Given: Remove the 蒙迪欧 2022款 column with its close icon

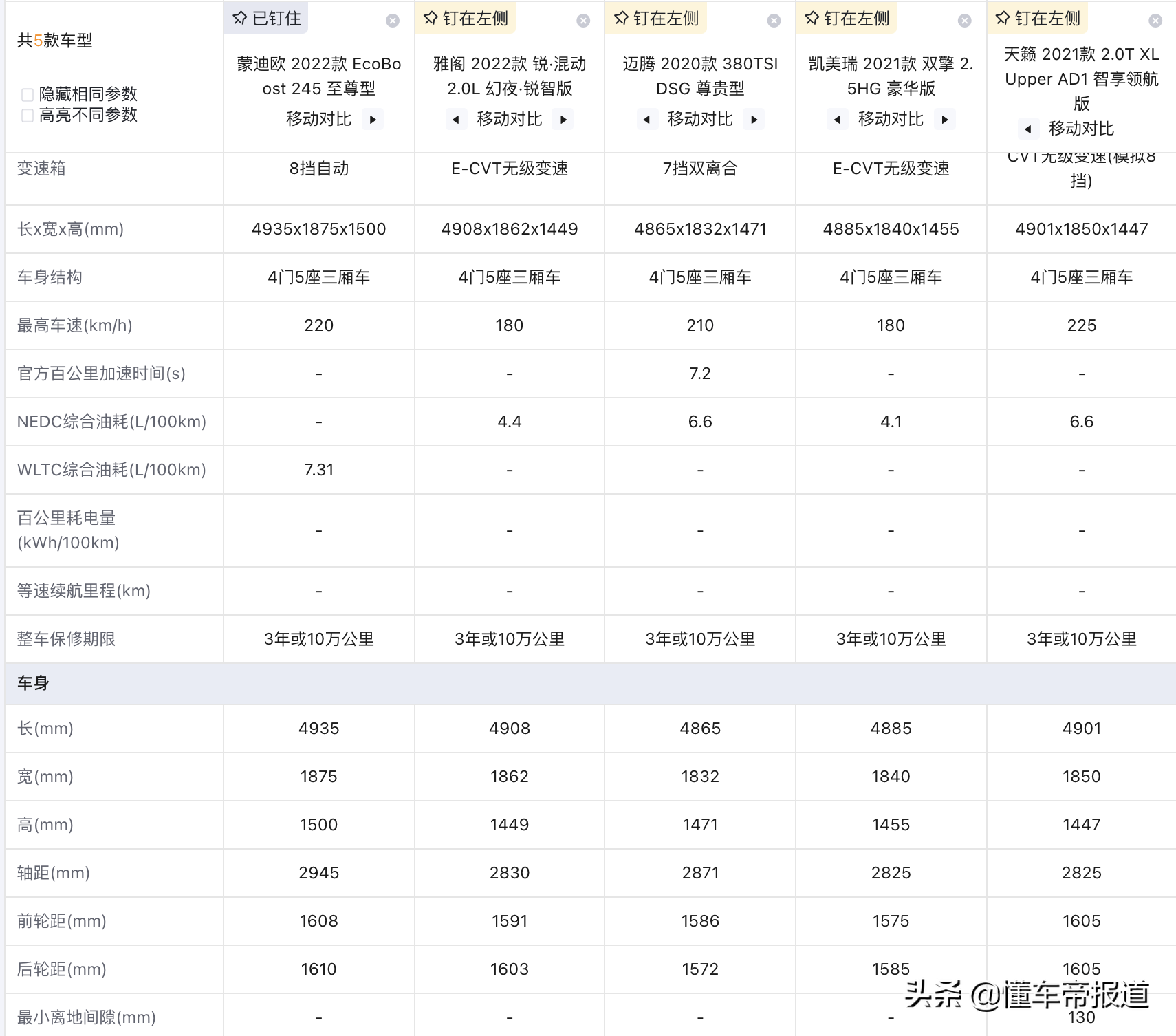Looking at the screenshot, I should (x=393, y=21).
